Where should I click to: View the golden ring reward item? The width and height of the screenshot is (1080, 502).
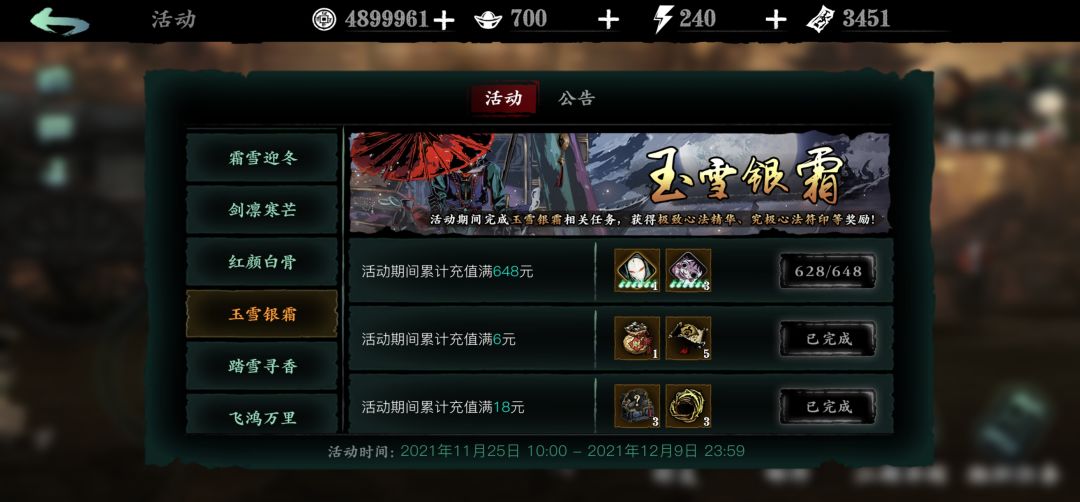coord(688,406)
